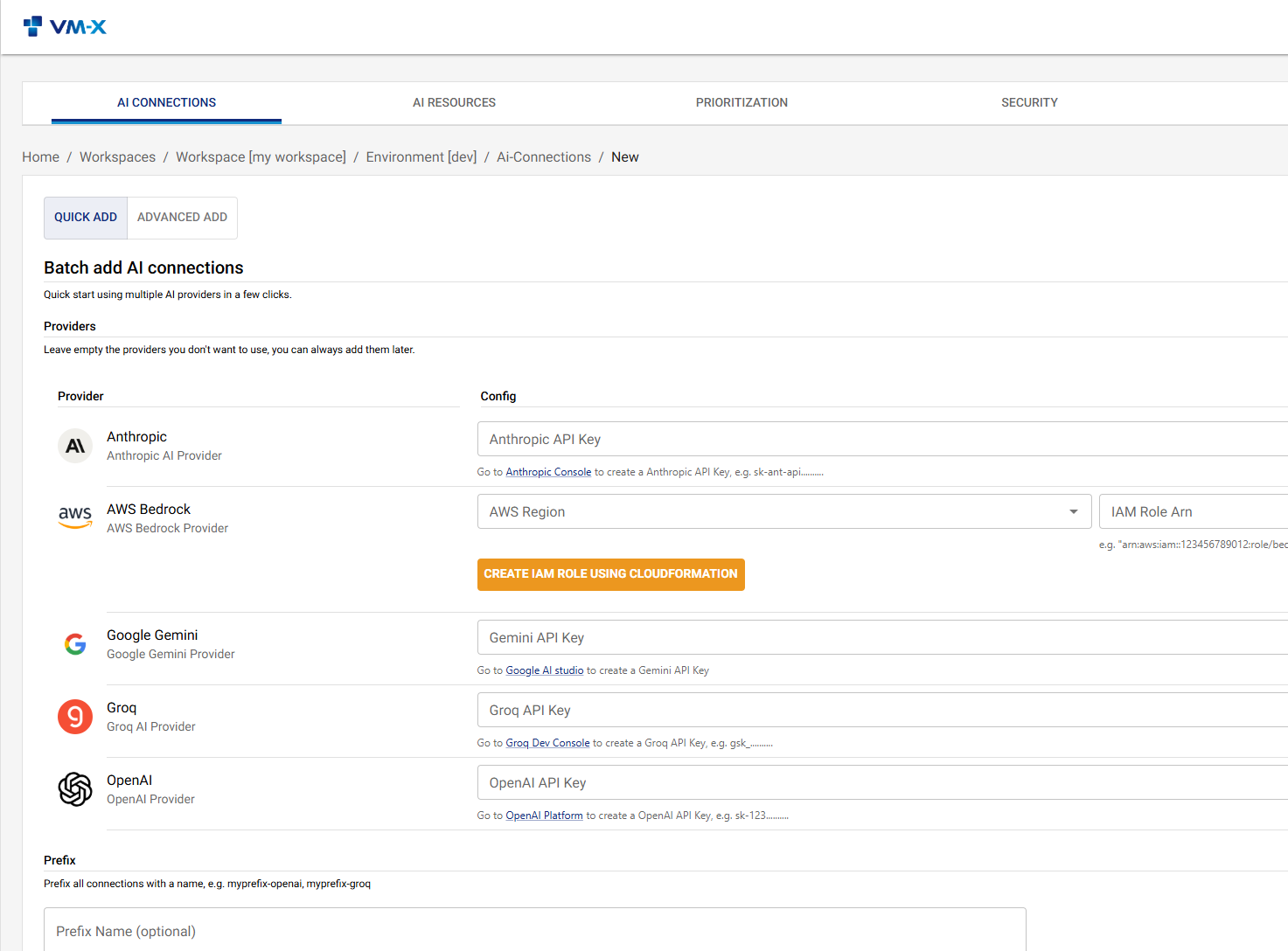The image size is (1288, 951).
Task: Visit the OpenAI Platform link
Action: click(x=544, y=816)
